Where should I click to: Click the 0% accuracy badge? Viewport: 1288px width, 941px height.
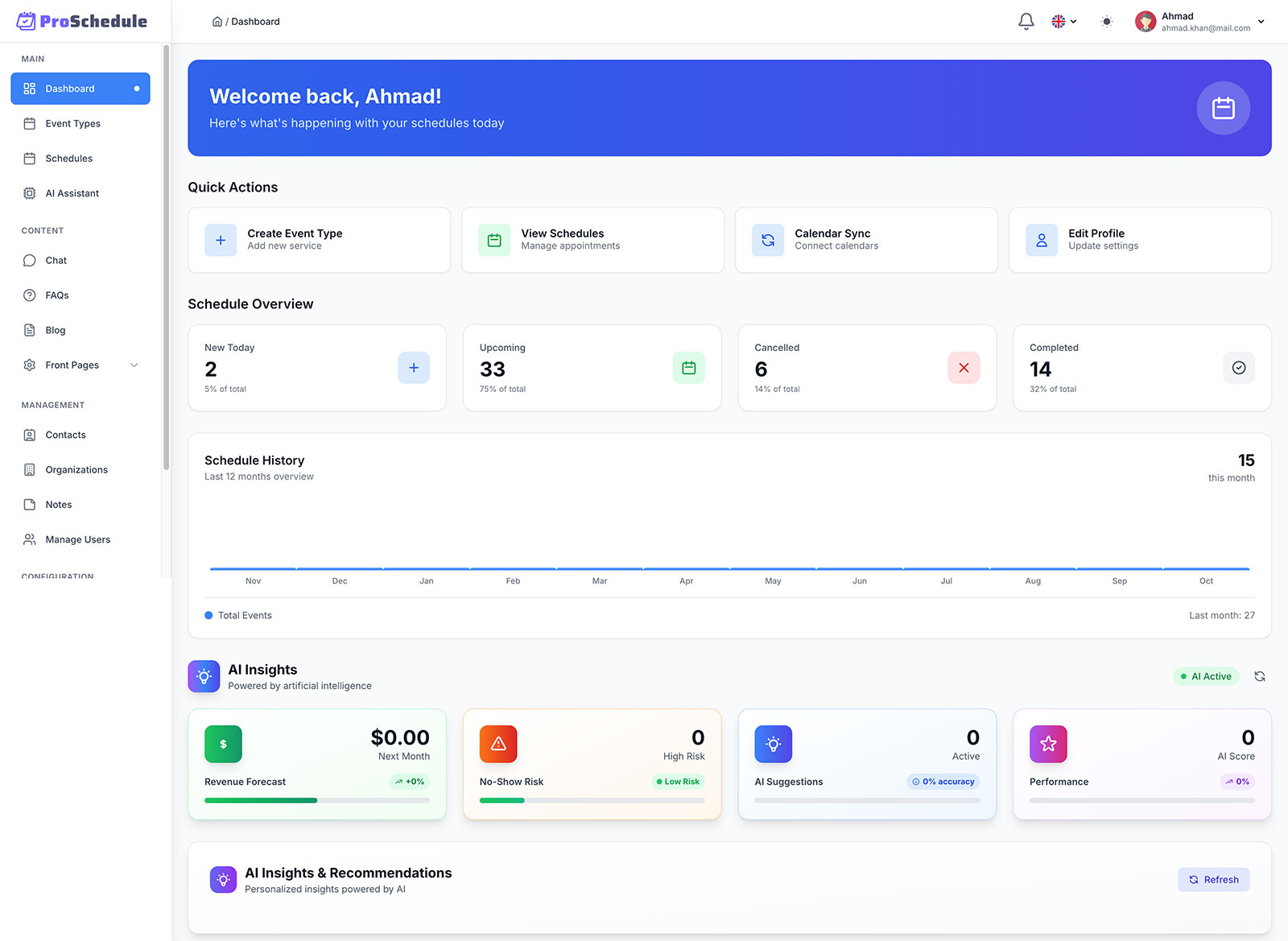tap(943, 782)
